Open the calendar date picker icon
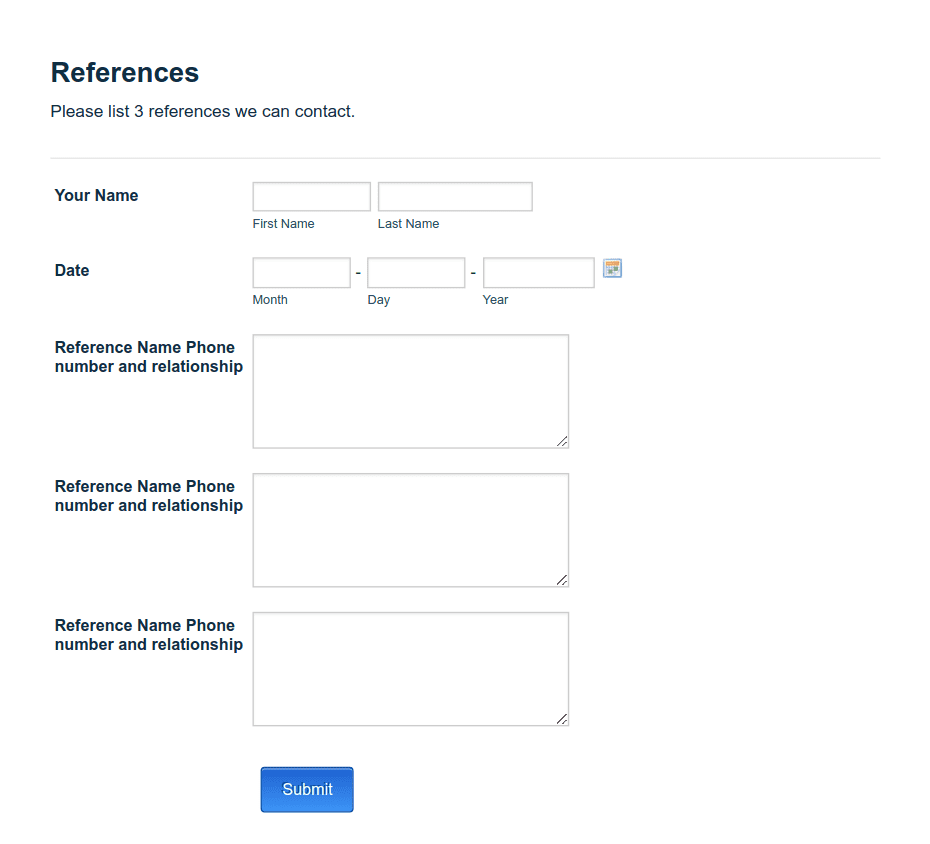Image resolution: width=930 pixels, height=844 pixels. pyautogui.click(x=611, y=268)
